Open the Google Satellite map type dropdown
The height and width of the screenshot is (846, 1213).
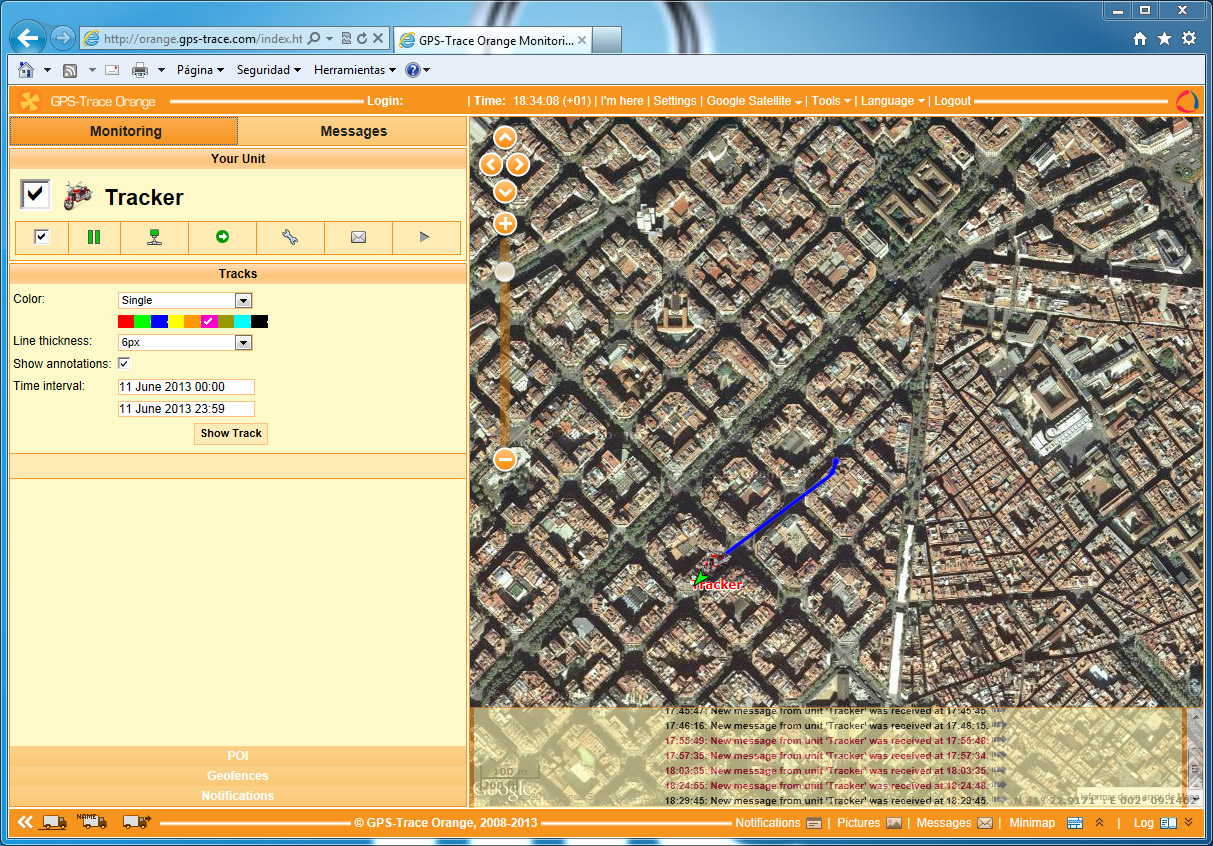[754, 101]
